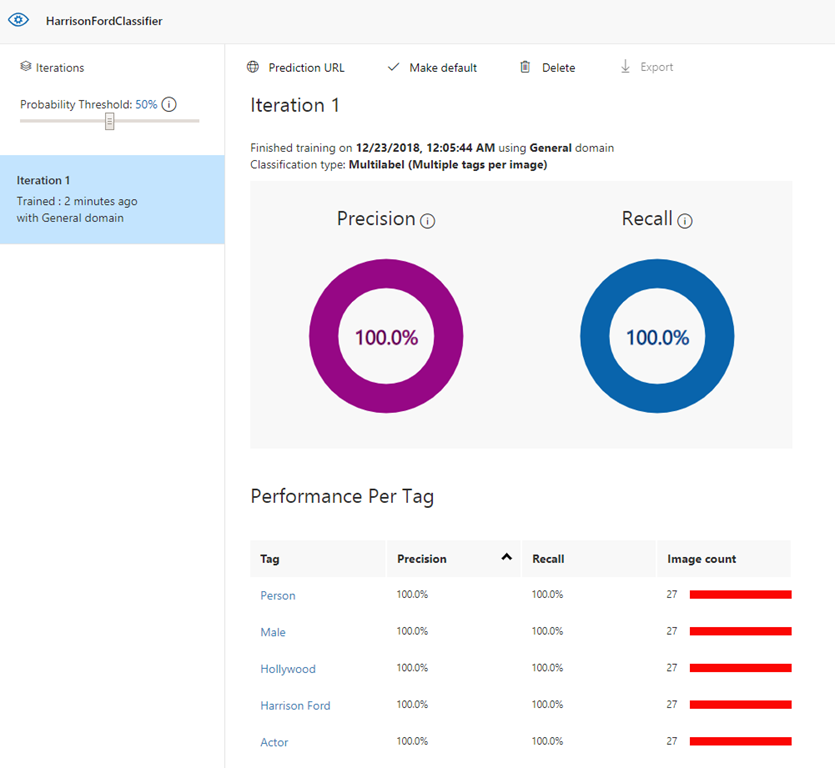
Task: Open the Hollywood tag link
Action: (x=288, y=669)
